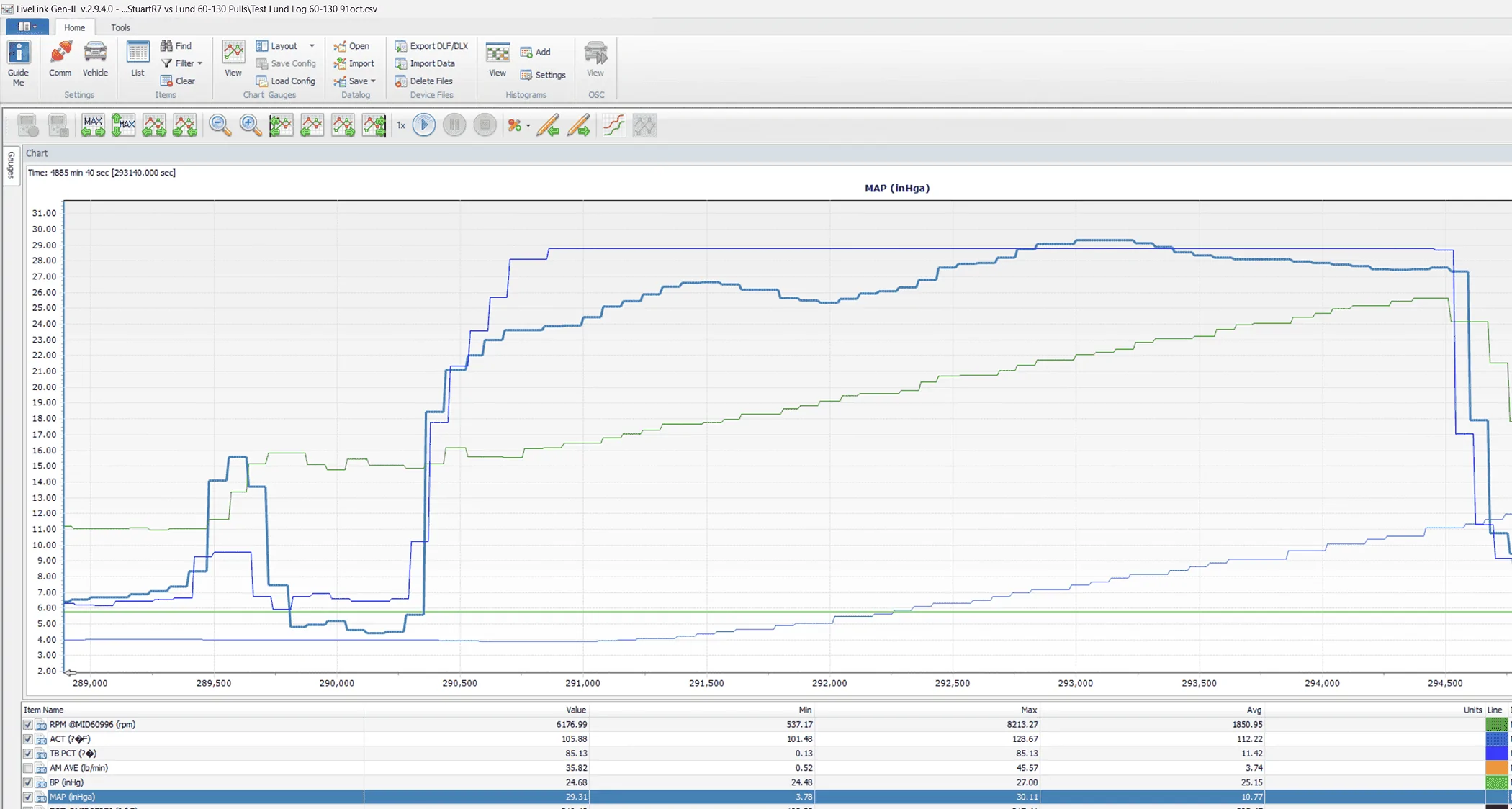Click the MAP max value 30.11
The width and height of the screenshot is (1512, 809).
click(1027, 797)
